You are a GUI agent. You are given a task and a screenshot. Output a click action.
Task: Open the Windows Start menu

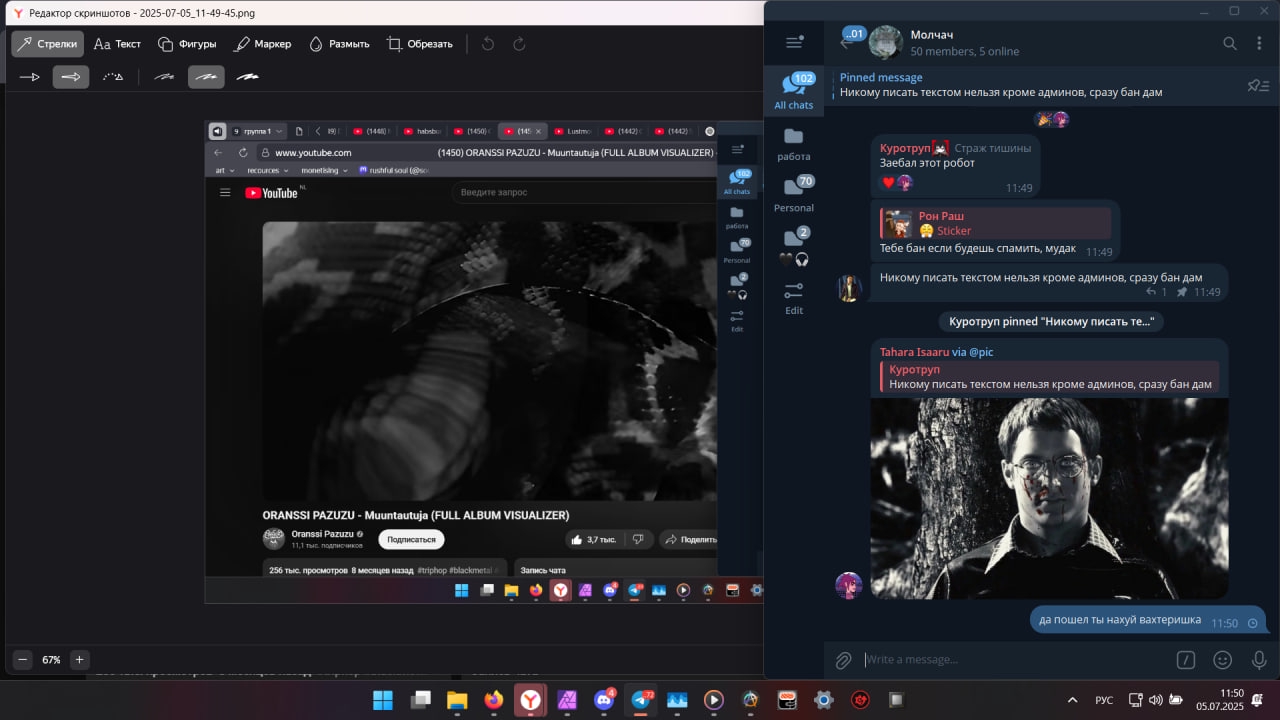tap(383, 700)
